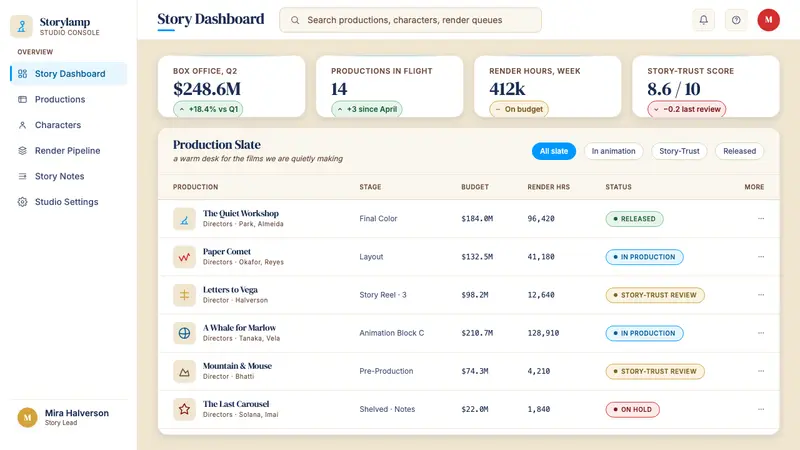800x450 pixels.
Task: Click the STAGE column header
Action: tap(370, 187)
